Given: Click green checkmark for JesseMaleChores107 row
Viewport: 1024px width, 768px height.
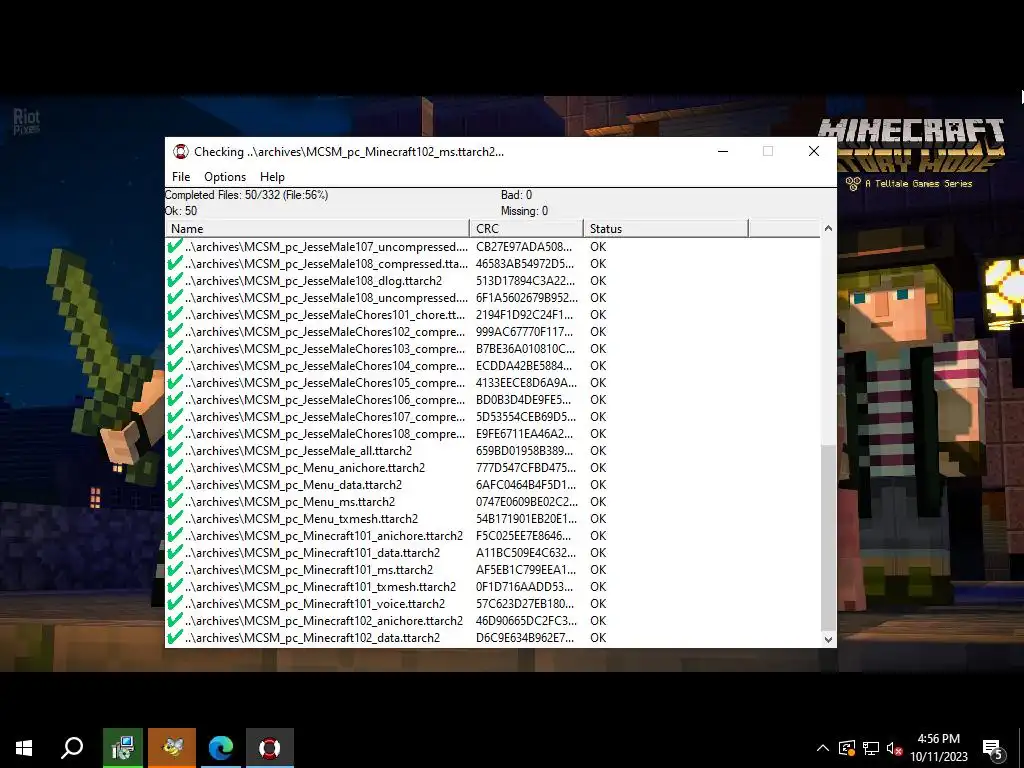Looking at the screenshot, I should click(174, 416).
